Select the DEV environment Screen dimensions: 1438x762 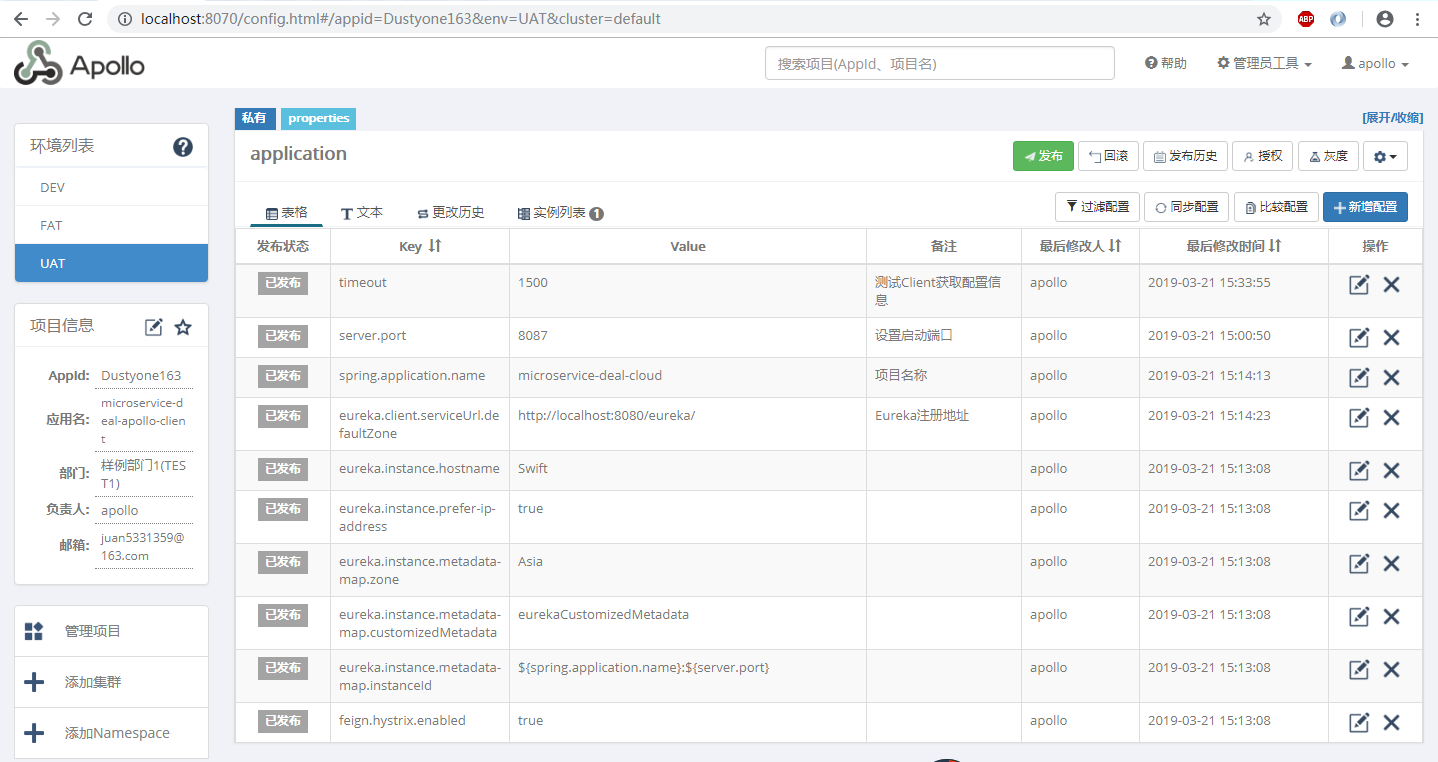pyautogui.click(x=111, y=187)
